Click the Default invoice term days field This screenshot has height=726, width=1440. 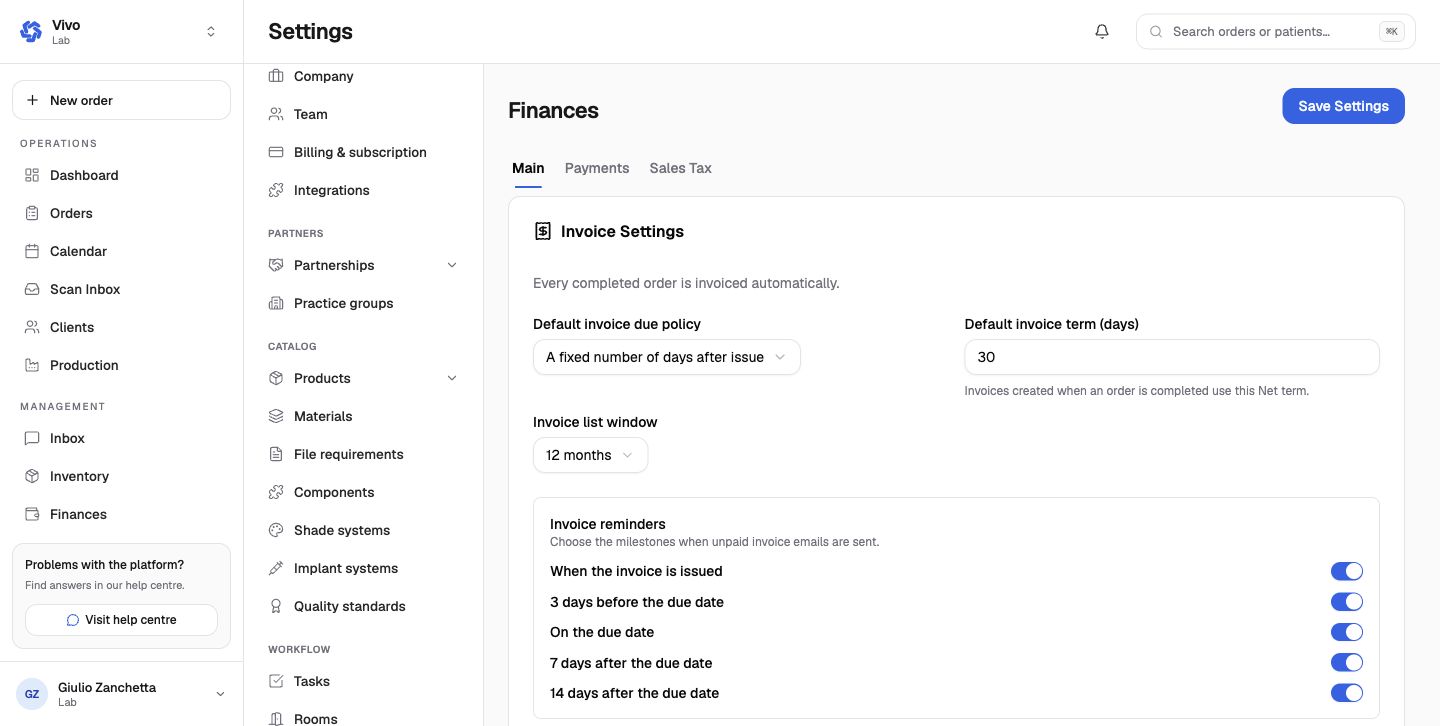coord(1172,357)
